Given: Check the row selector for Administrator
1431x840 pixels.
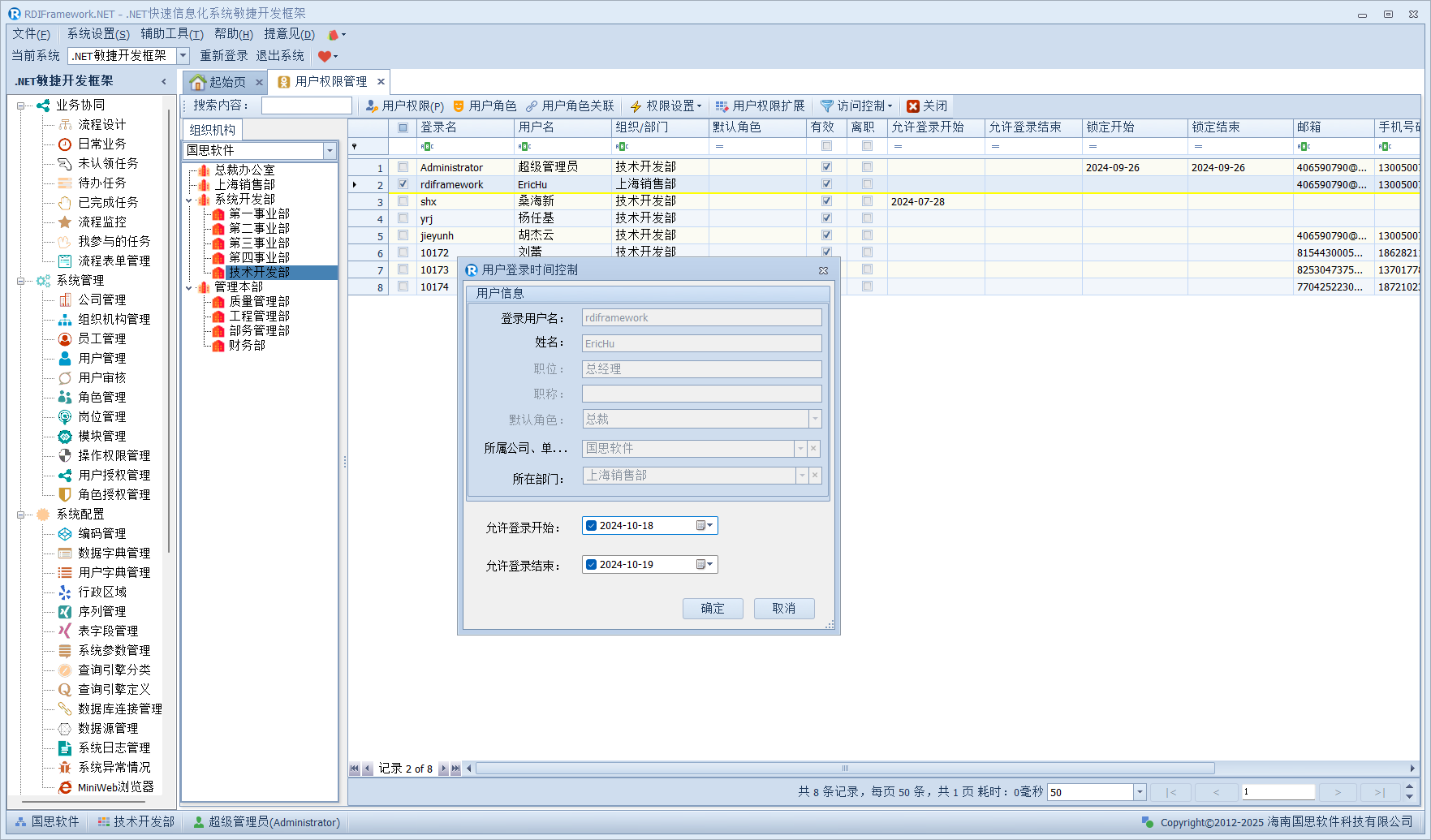Looking at the screenshot, I should pyautogui.click(x=403, y=167).
